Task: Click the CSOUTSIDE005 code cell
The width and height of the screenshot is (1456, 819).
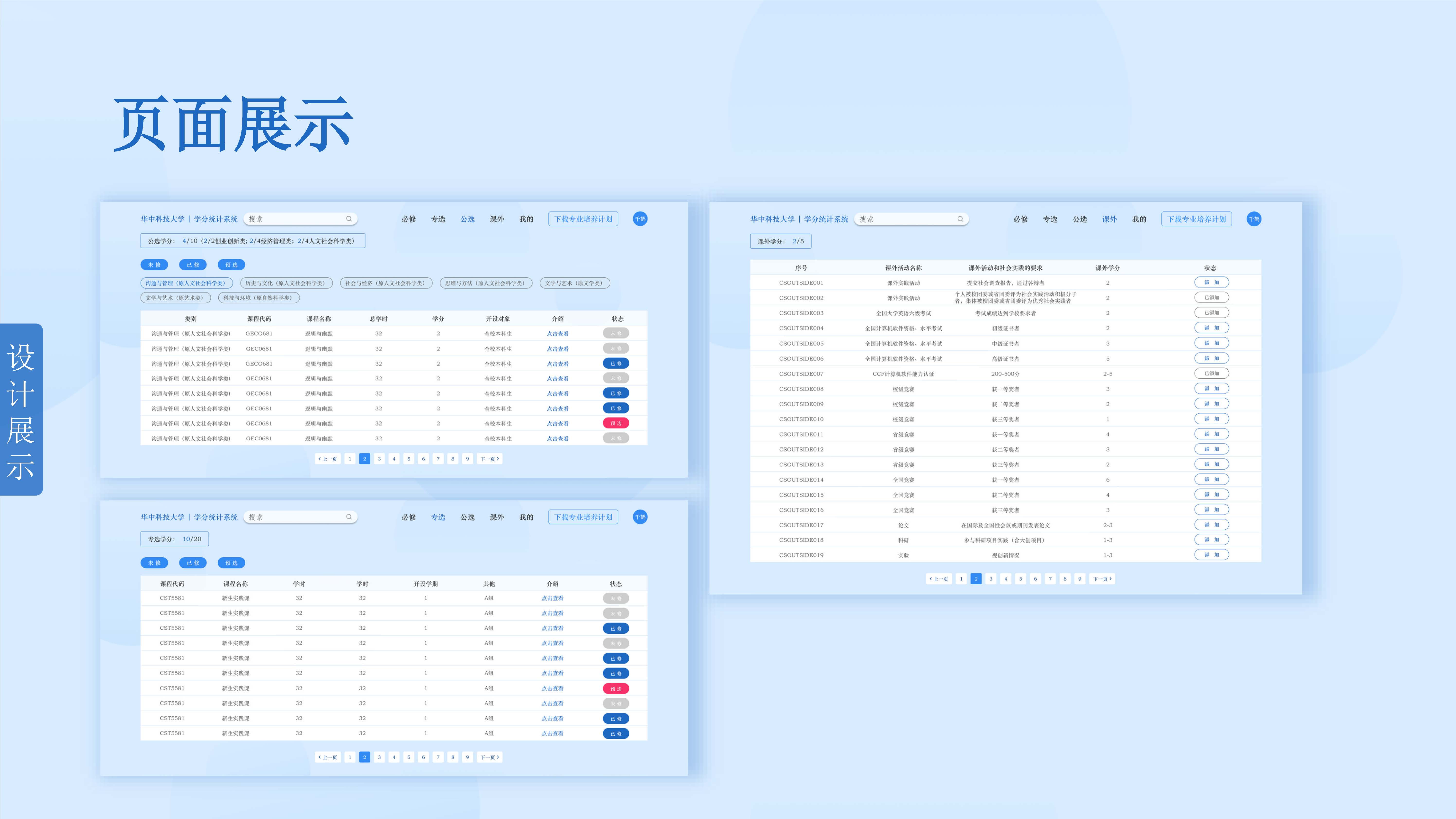Action: tap(801, 343)
